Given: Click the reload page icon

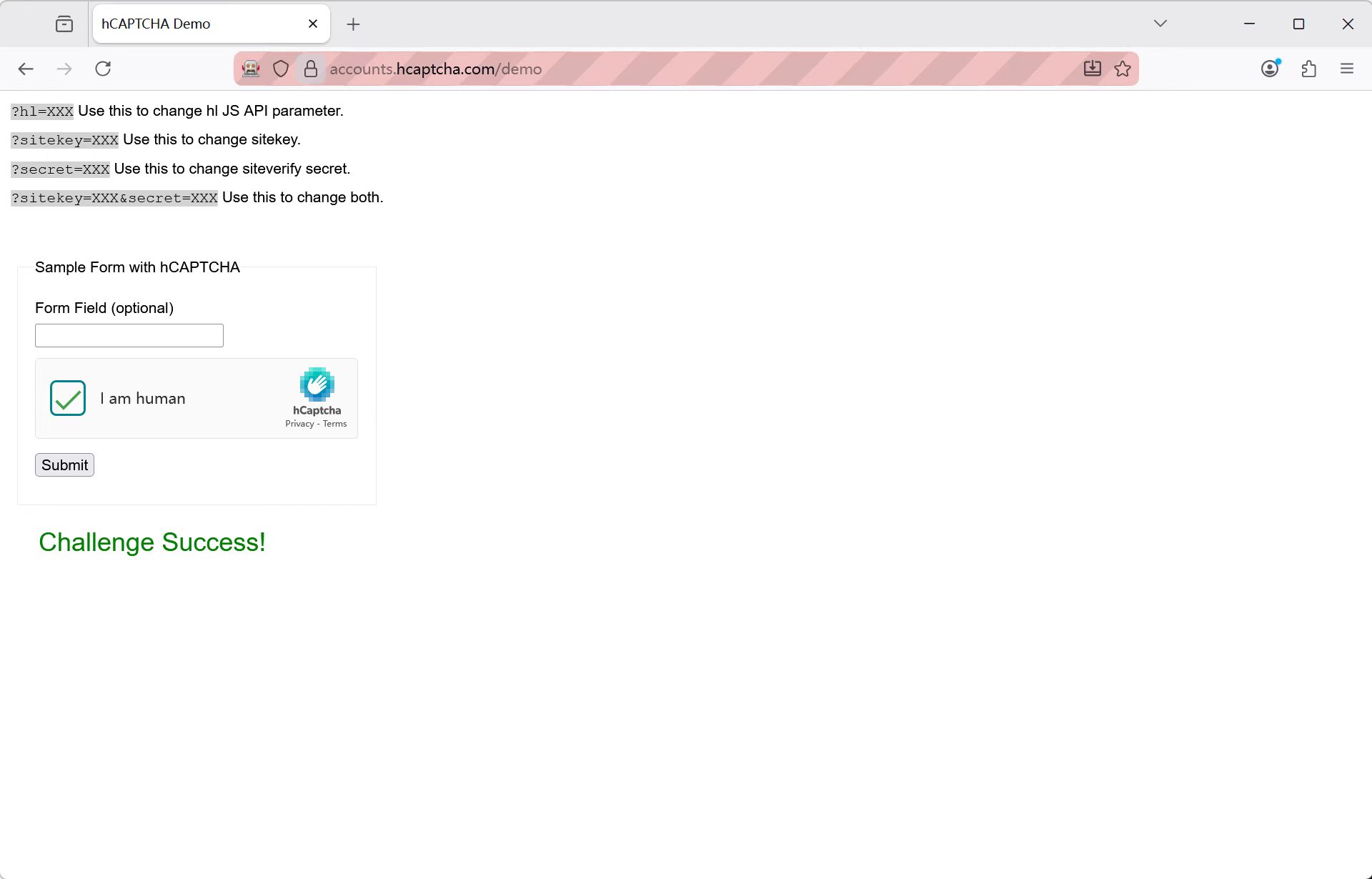Looking at the screenshot, I should coord(103,69).
